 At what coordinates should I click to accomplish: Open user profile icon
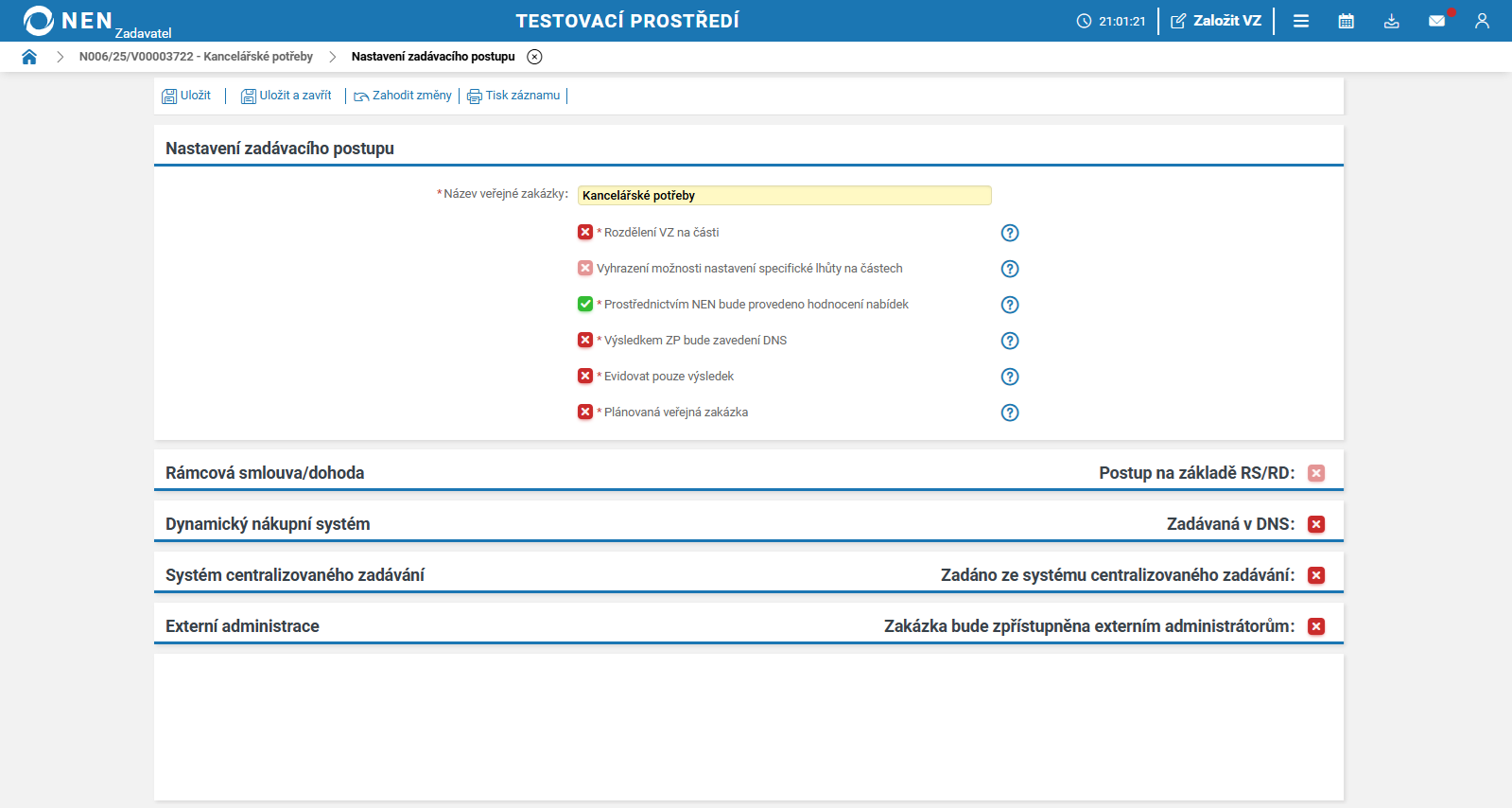tap(1482, 21)
